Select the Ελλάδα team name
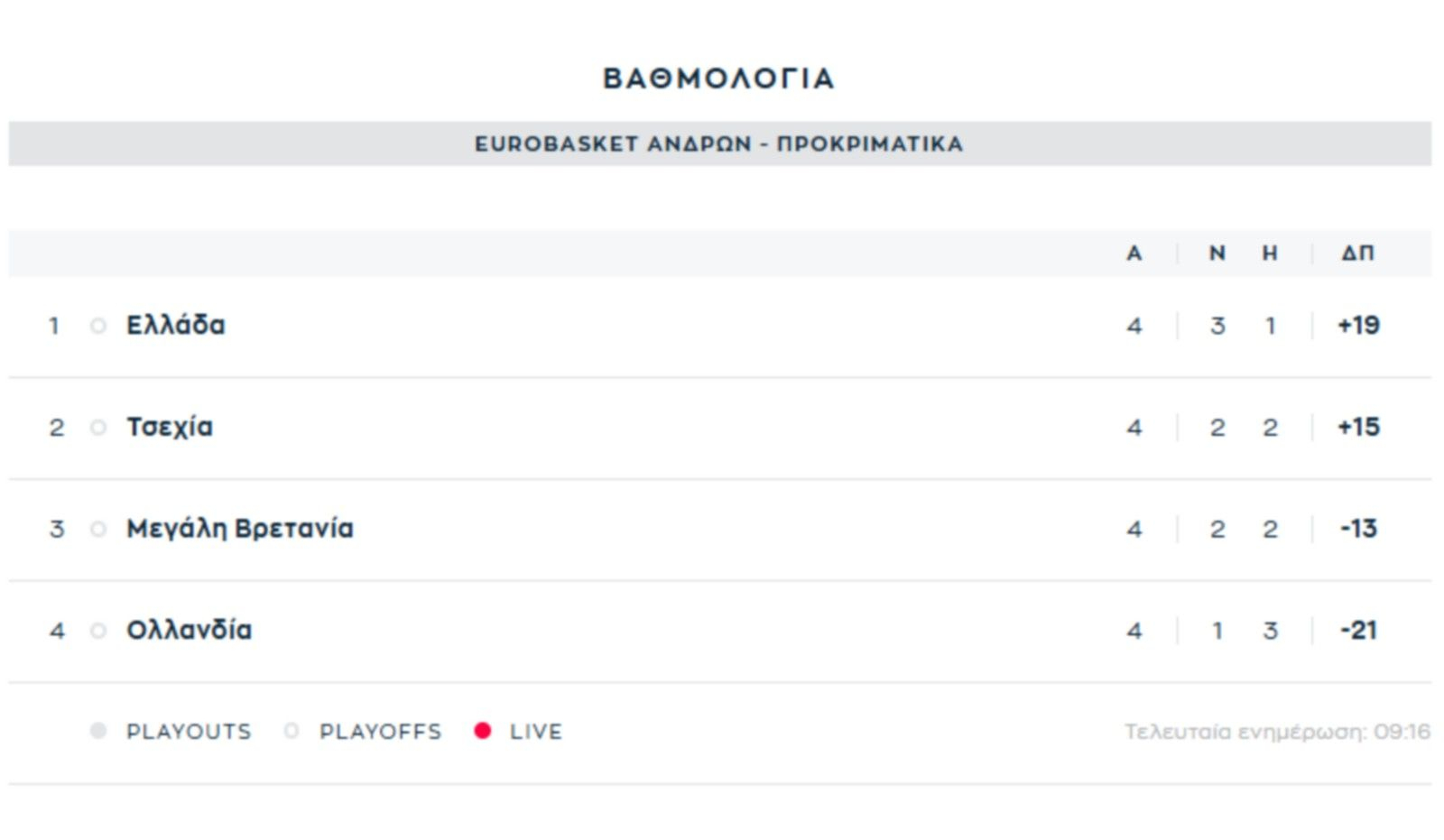This screenshot has height=840, width=1444. pos(176,325)
